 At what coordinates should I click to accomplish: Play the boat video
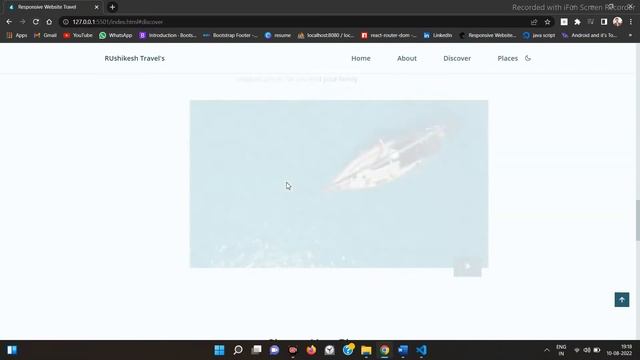click(467, 267)
